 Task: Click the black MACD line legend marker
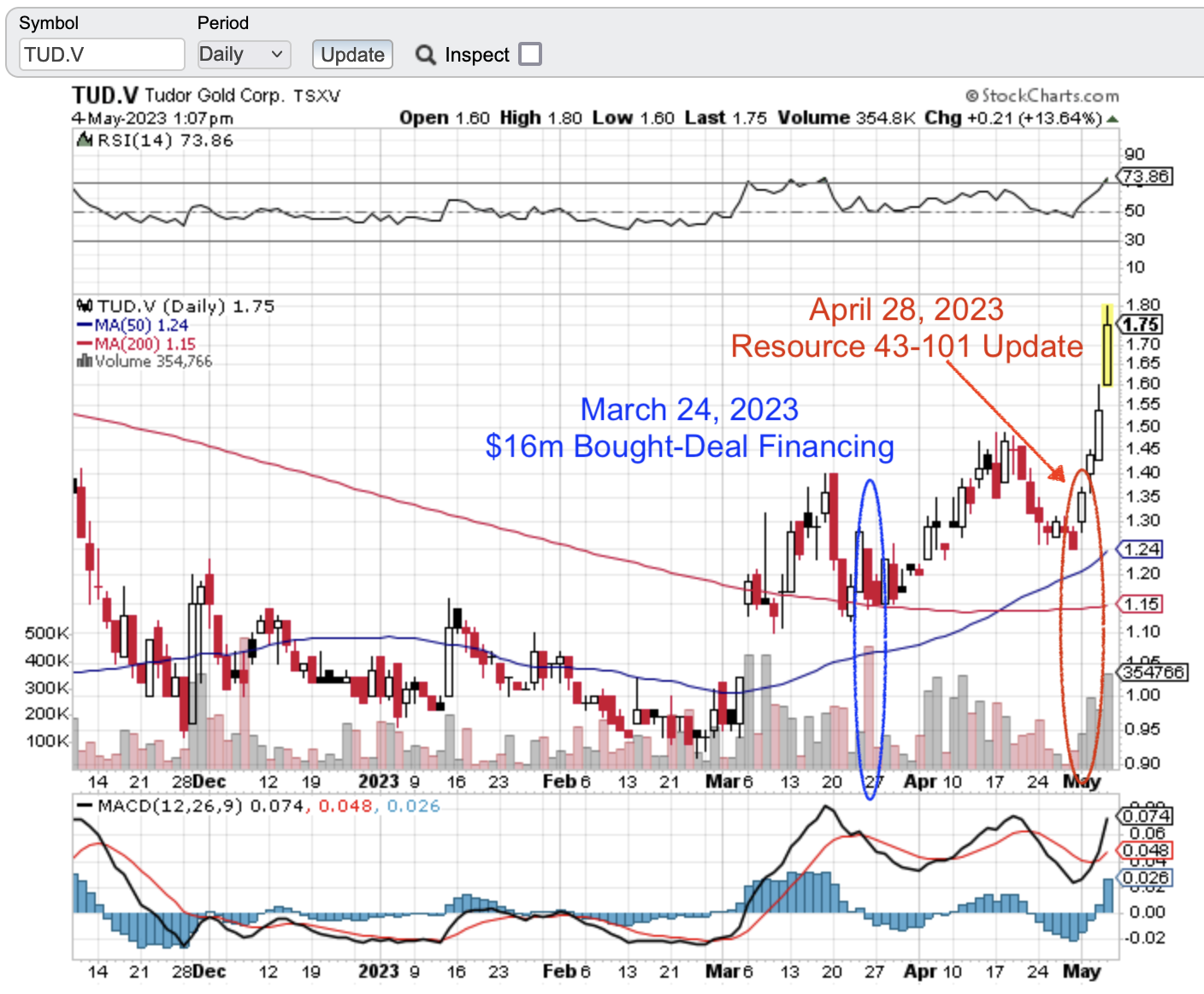pyautogui.click(x=84, y=806)
